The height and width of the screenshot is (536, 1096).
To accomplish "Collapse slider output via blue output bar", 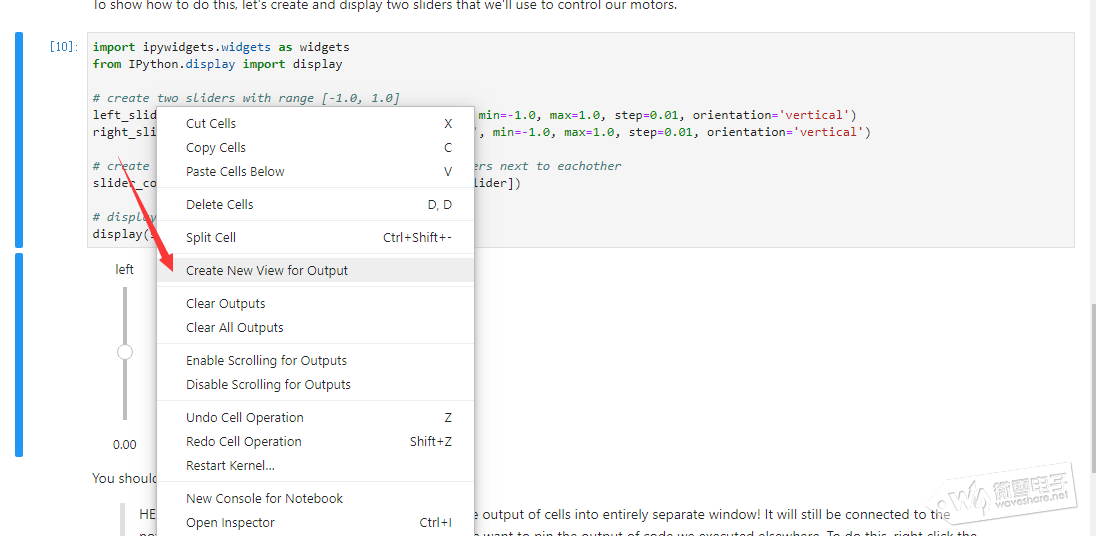I will 19,355.
